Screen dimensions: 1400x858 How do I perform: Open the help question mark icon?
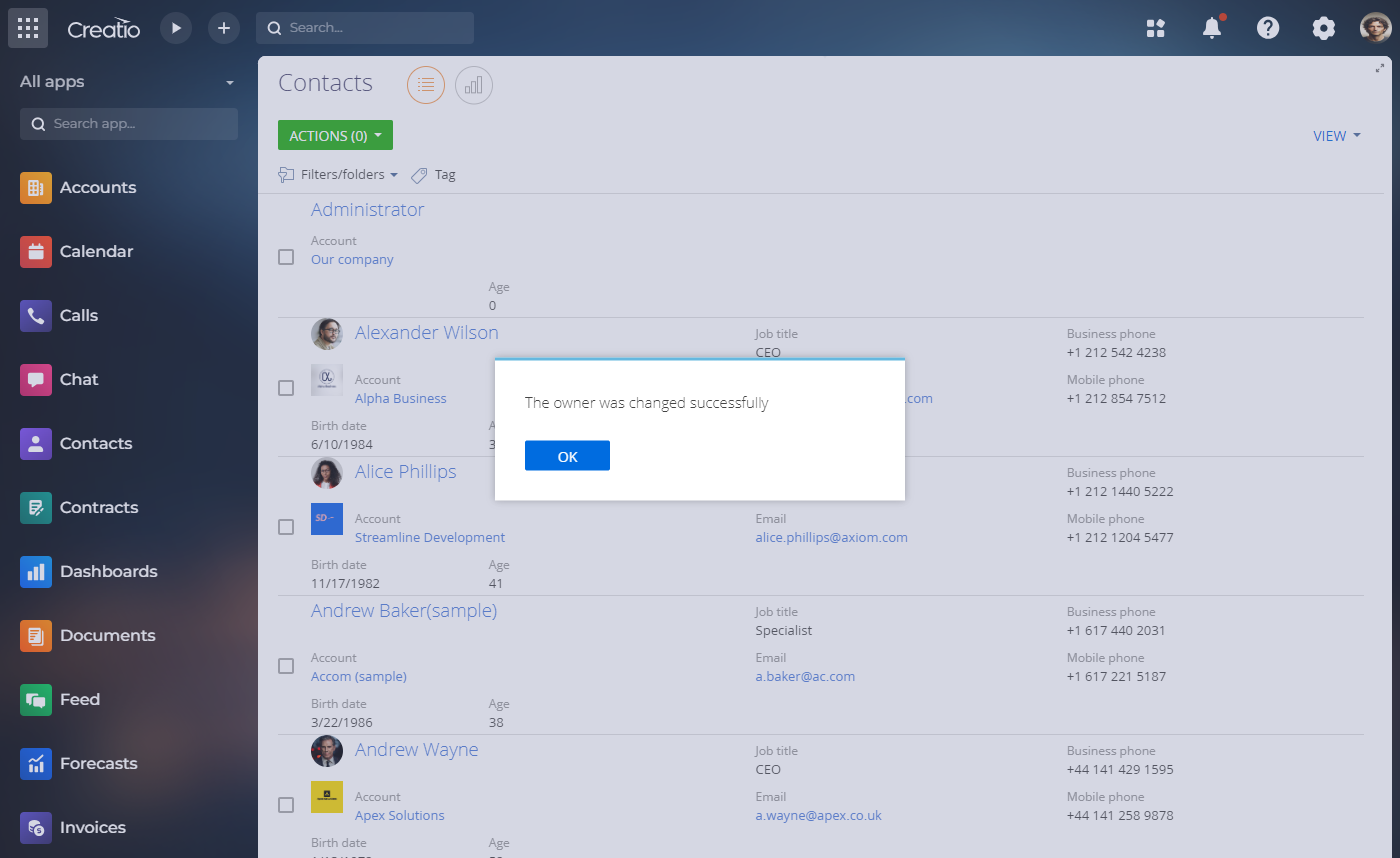point(1268,28)
